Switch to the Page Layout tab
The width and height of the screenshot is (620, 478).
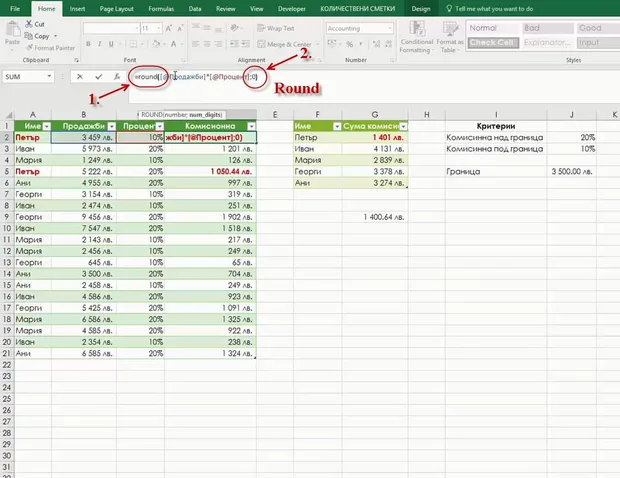[x=117, y=8]
